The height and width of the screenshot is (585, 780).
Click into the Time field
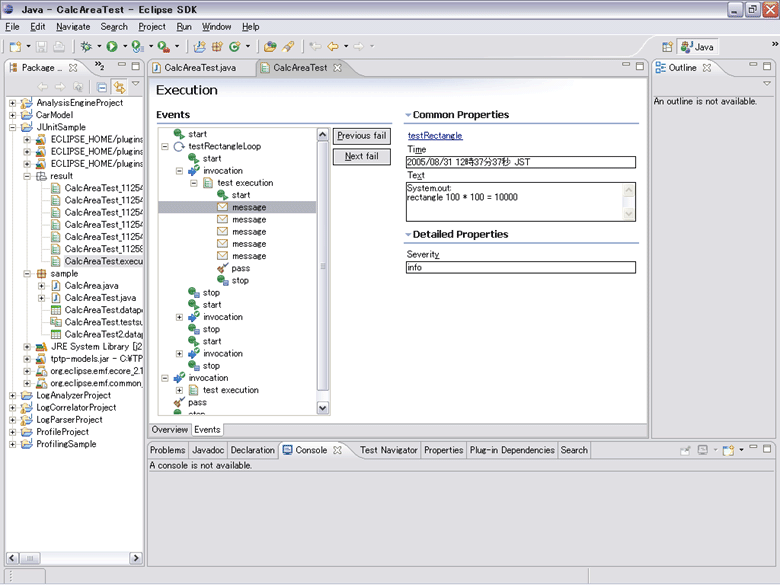(x=521, y=162)
